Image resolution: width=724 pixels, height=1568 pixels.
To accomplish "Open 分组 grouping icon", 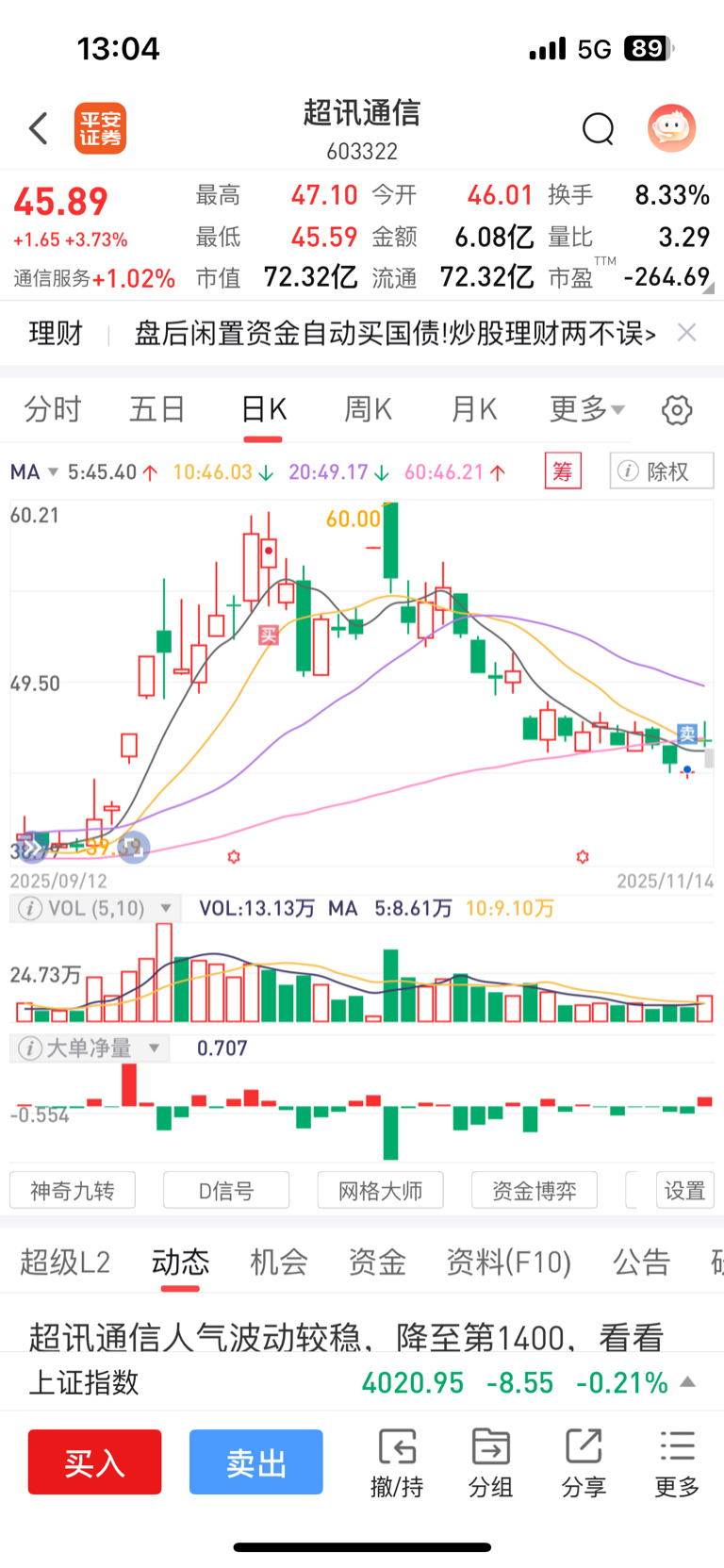I will [x=490, y=1463].
